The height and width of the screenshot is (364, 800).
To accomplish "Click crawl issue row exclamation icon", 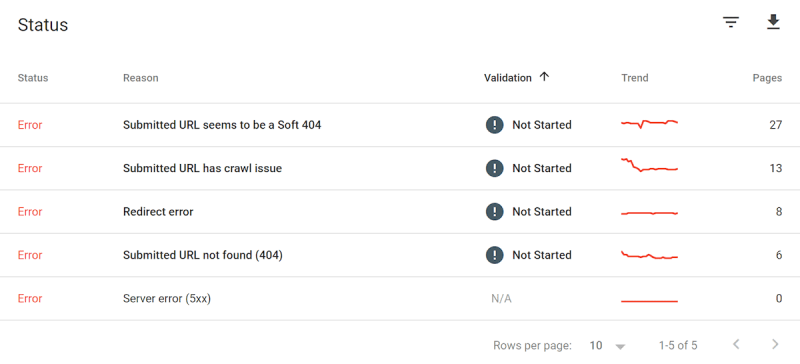I will pyautogui.click(x=494, y=168).
